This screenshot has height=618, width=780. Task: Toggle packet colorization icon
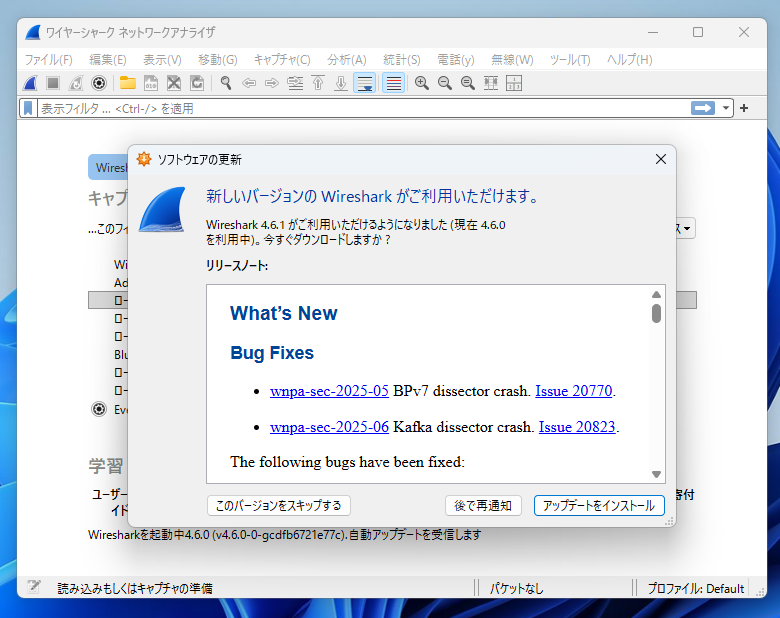click(393, 83)
